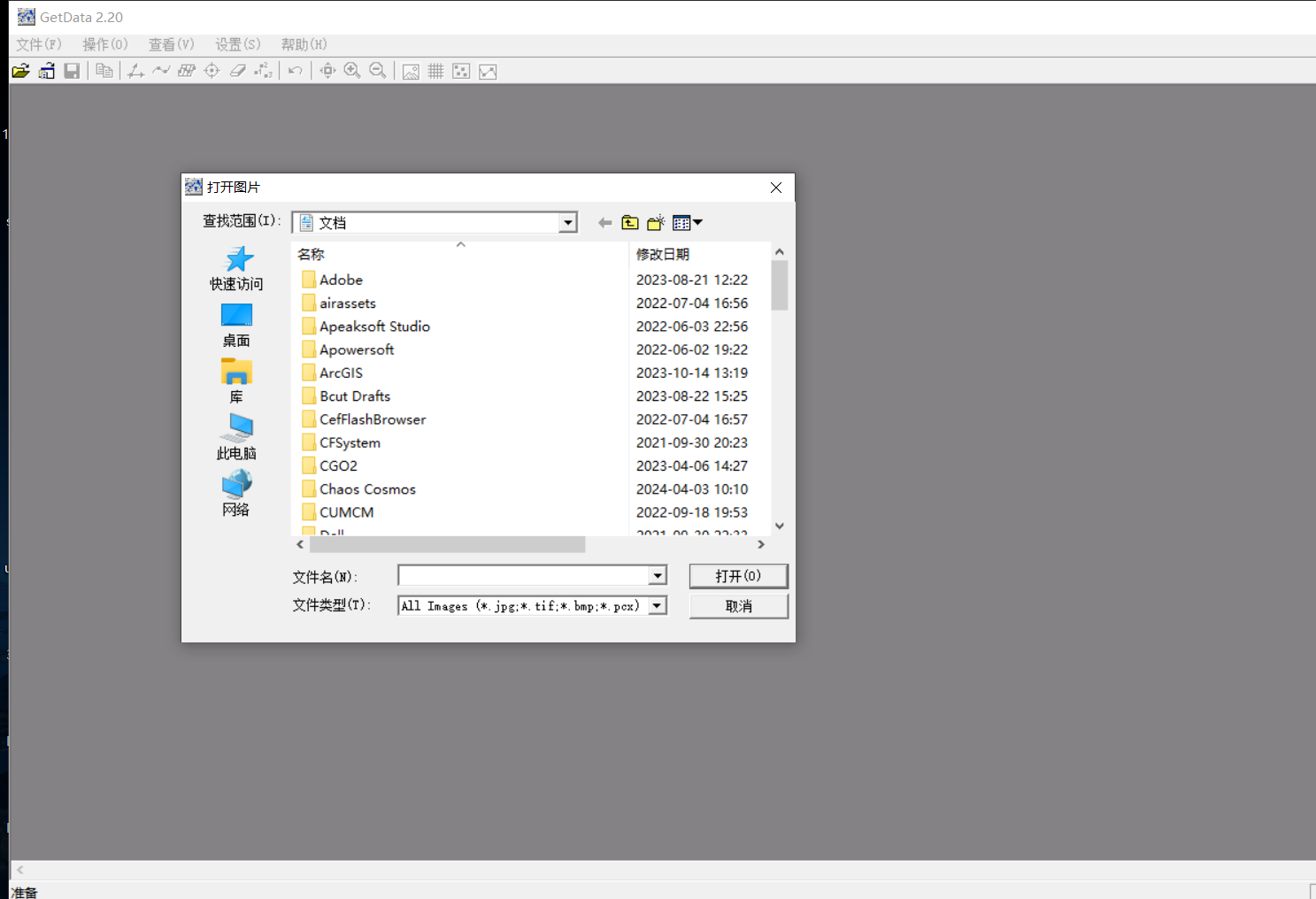Sort by the 修改日期 column header

tap(699, 254)
